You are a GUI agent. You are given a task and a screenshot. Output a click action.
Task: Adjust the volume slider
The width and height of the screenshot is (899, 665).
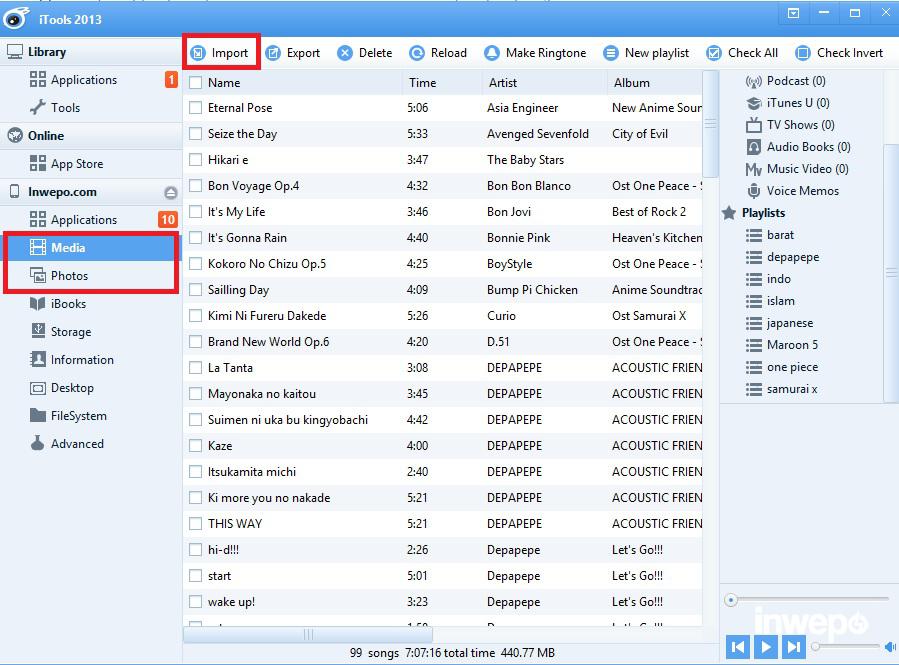coord(847,647)
